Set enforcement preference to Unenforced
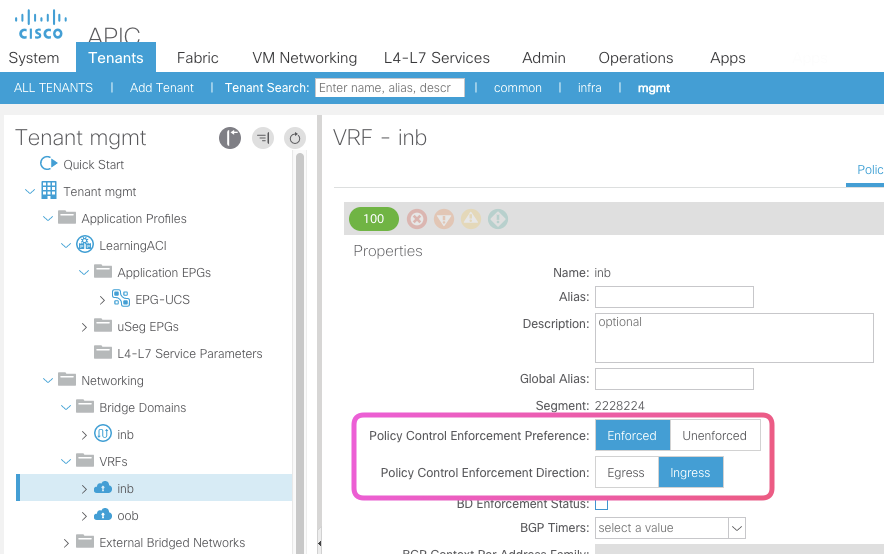Viewport: 884px width, 554px height. [x=714, y=435]
